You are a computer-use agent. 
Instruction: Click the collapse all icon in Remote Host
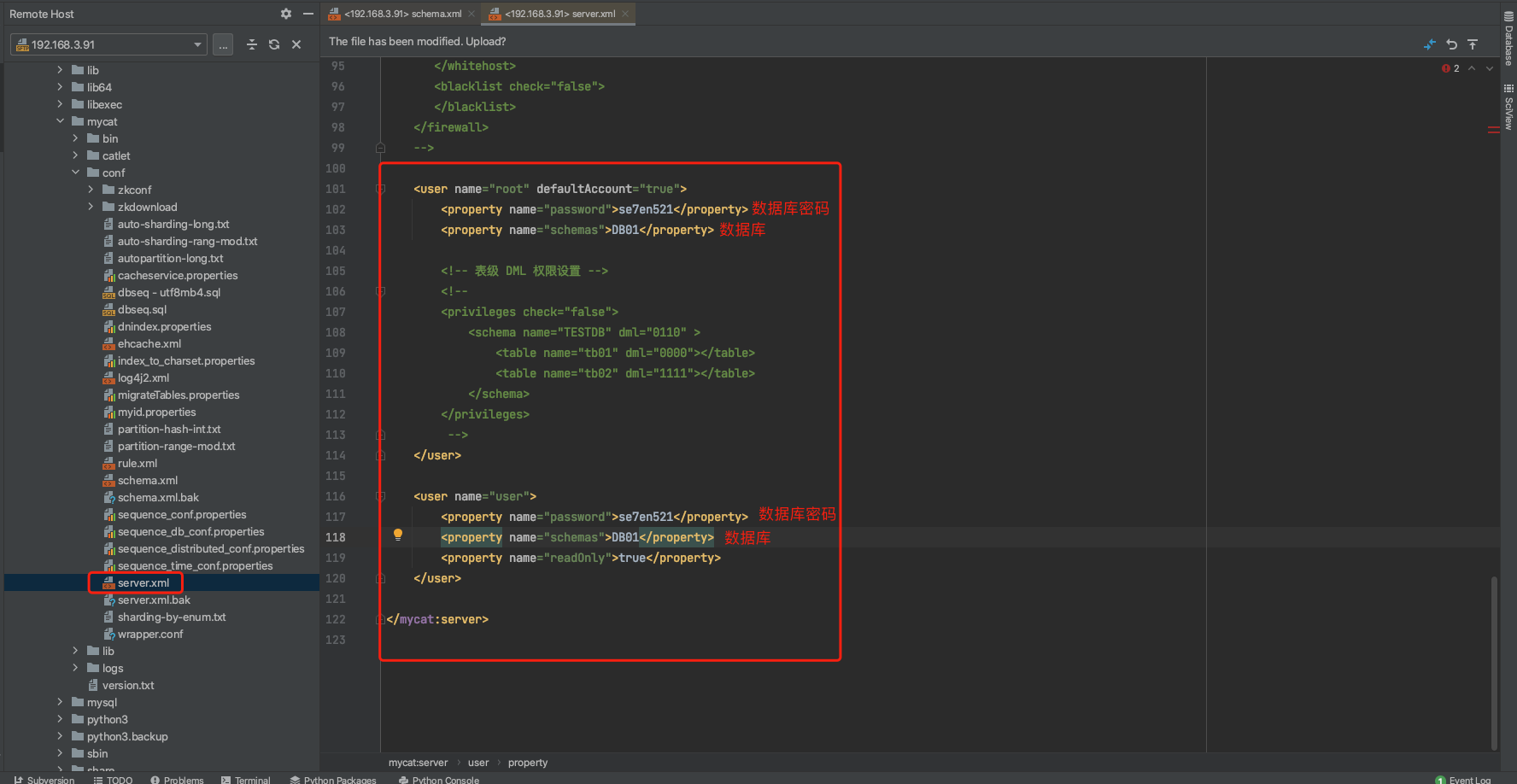coord(251,44)
